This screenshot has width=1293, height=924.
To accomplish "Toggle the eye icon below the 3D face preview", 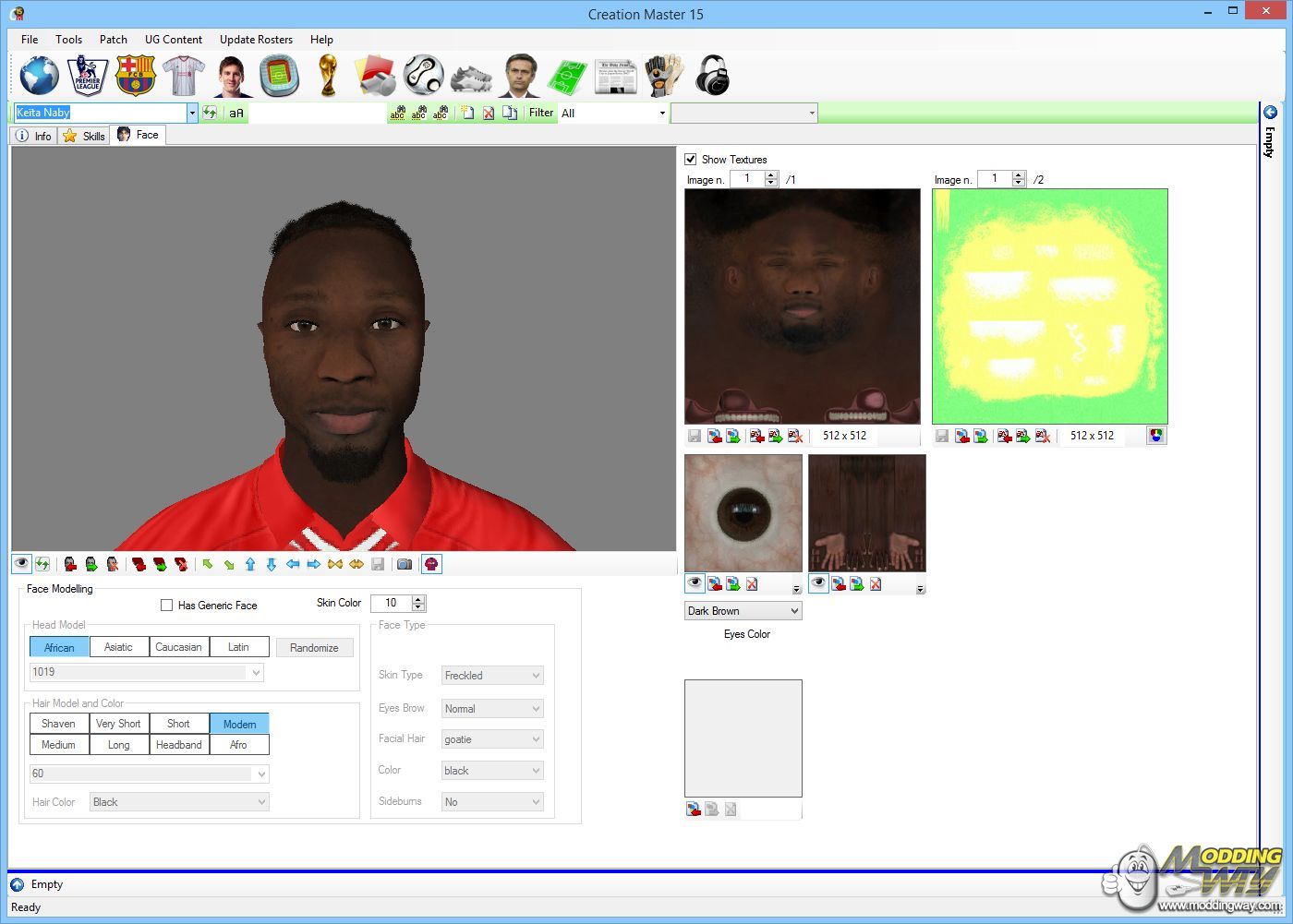I will tap(21, 564).
